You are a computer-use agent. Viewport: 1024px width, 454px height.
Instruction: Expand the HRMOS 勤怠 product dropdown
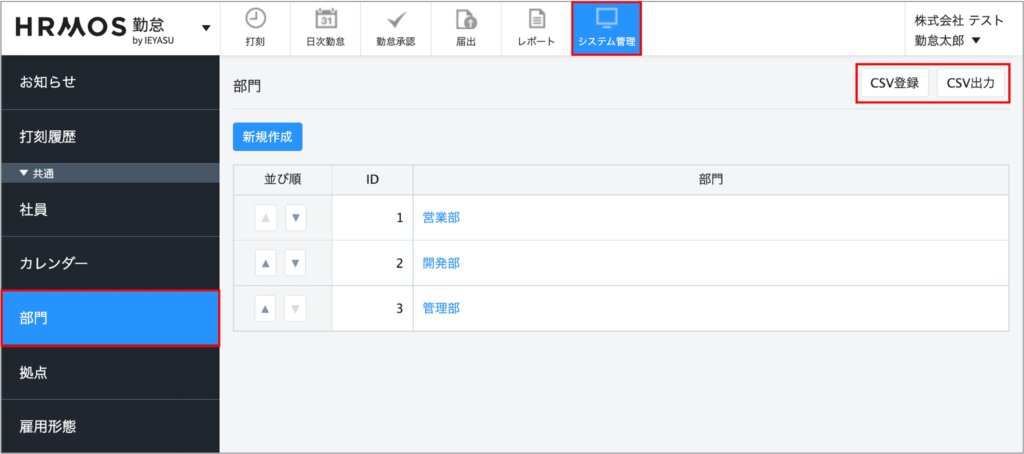point(205,27)
